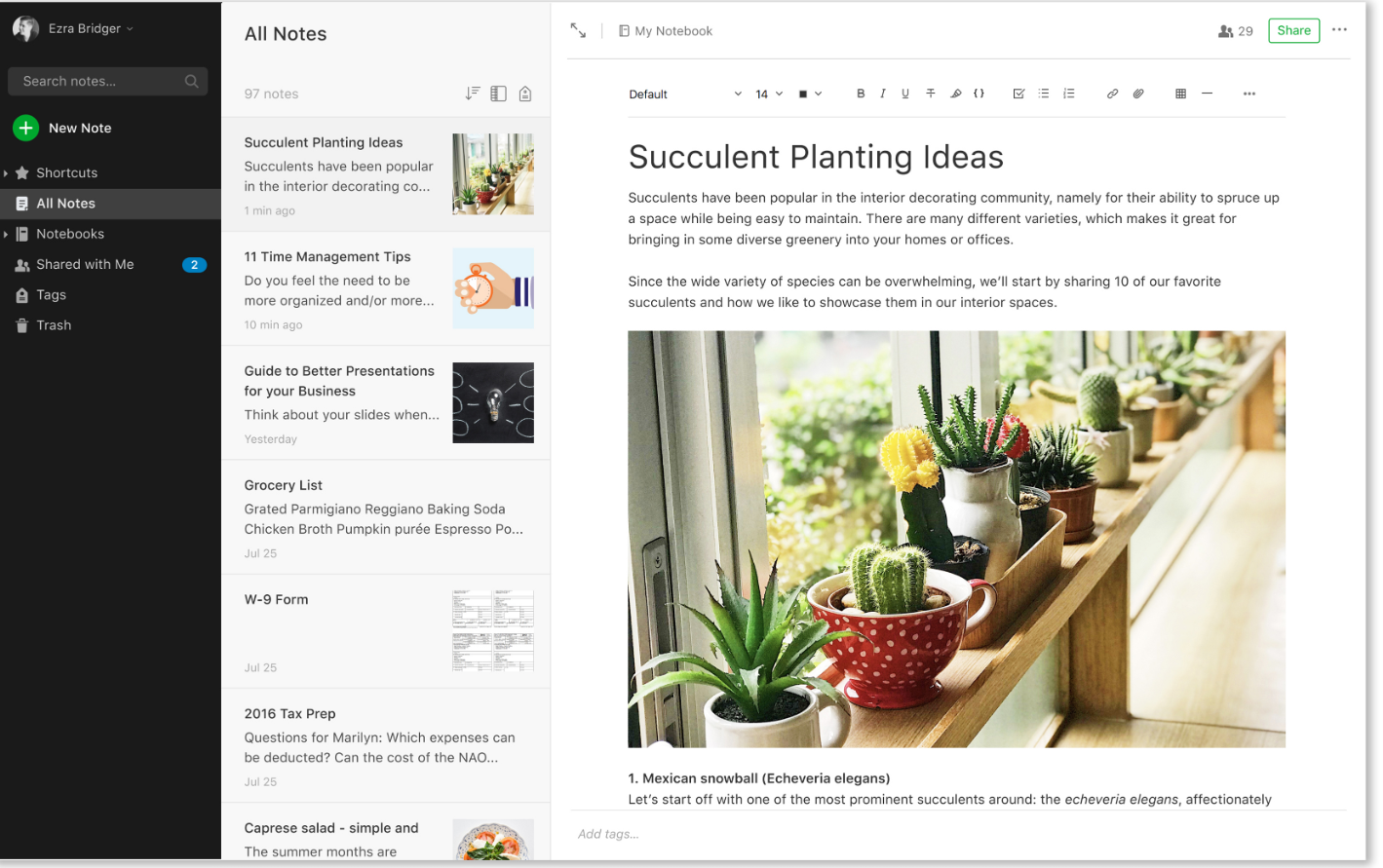This screenshot has height=868, width=1383.
Task: Open the 11 Time Management Tips note
Action: pyautogui.click(x=386, y=288)
